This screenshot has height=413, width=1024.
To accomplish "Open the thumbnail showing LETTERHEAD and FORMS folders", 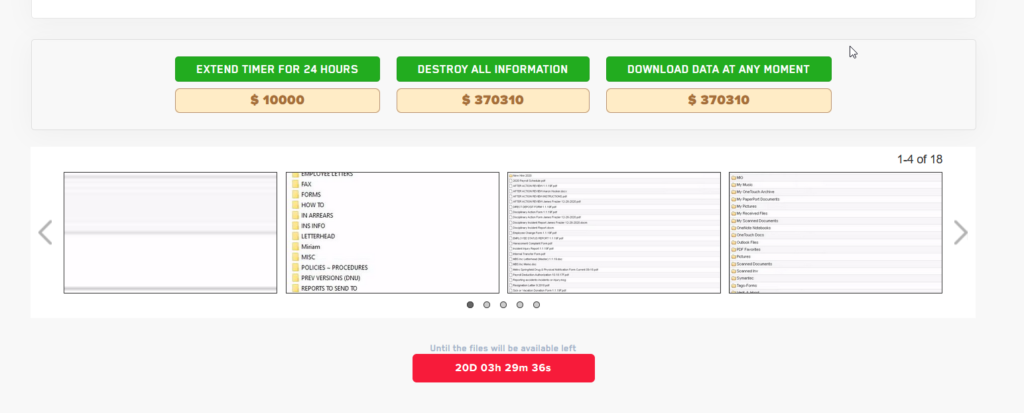I will (x=392, y=233).
